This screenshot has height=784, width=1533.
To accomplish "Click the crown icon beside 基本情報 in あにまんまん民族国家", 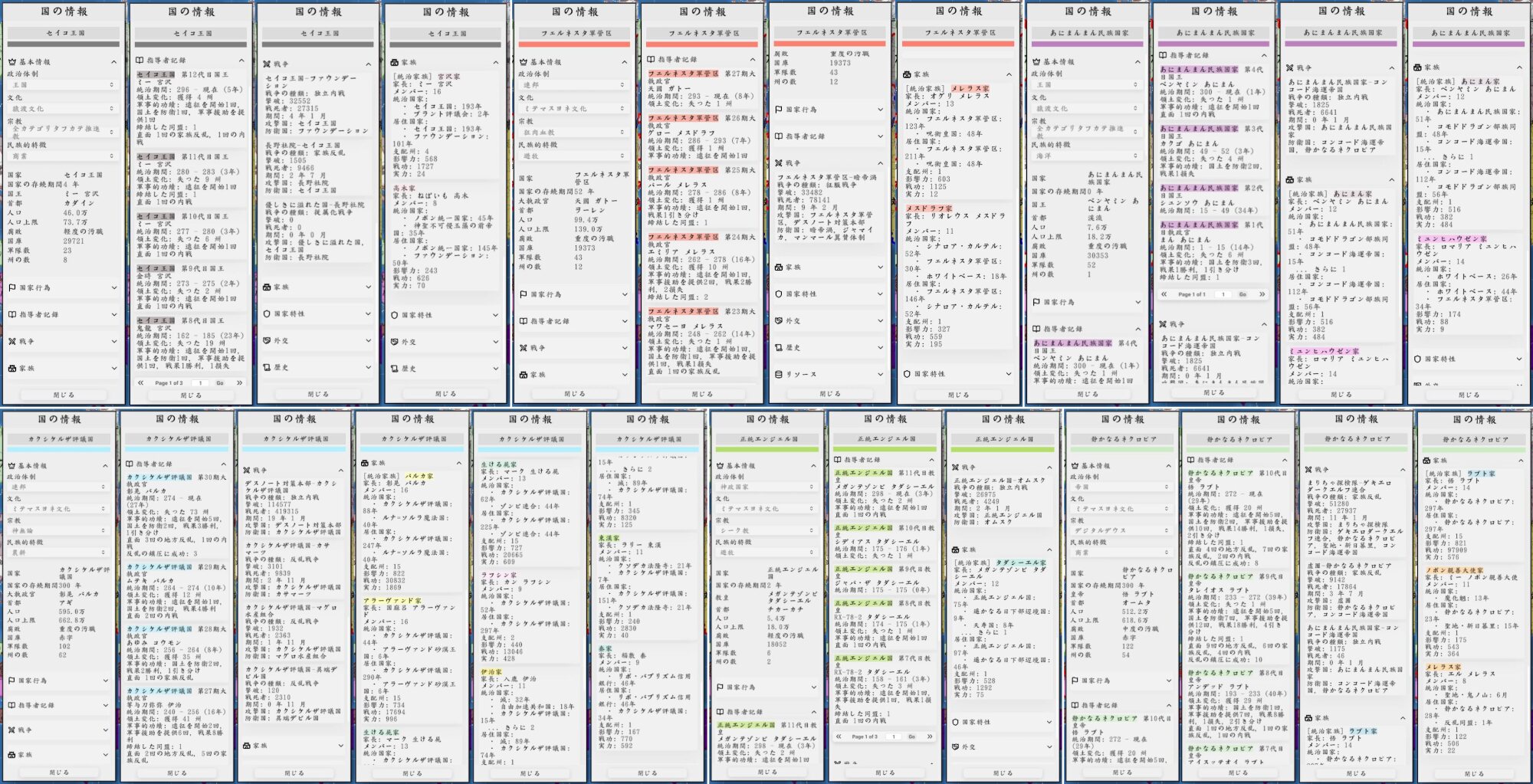I will pyautogui.click(x=1036, y=62).
